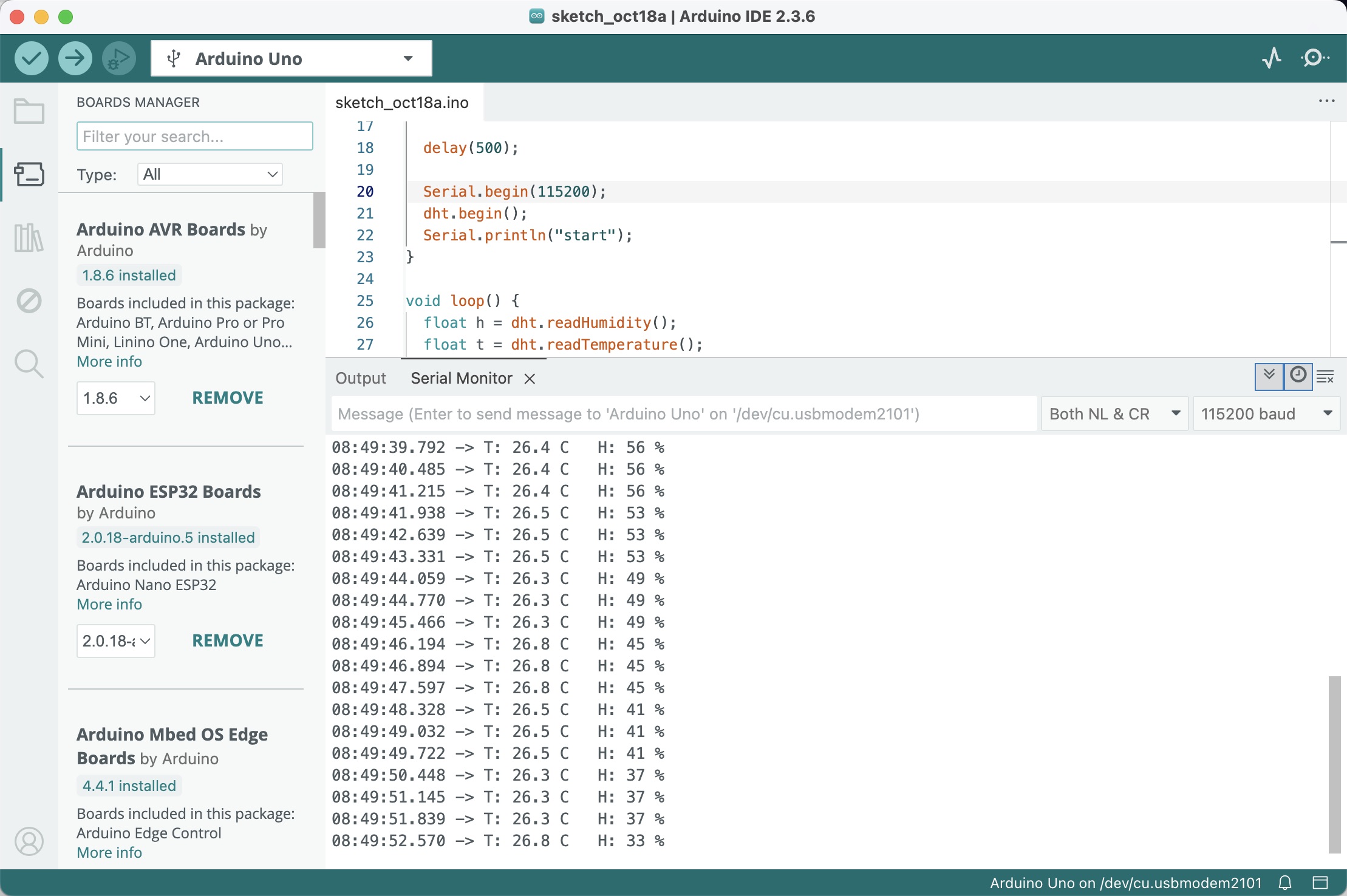Select the sketch_oct18a.ino editor tab
This screenshot has width=1347, height=896.
[403, 102]
